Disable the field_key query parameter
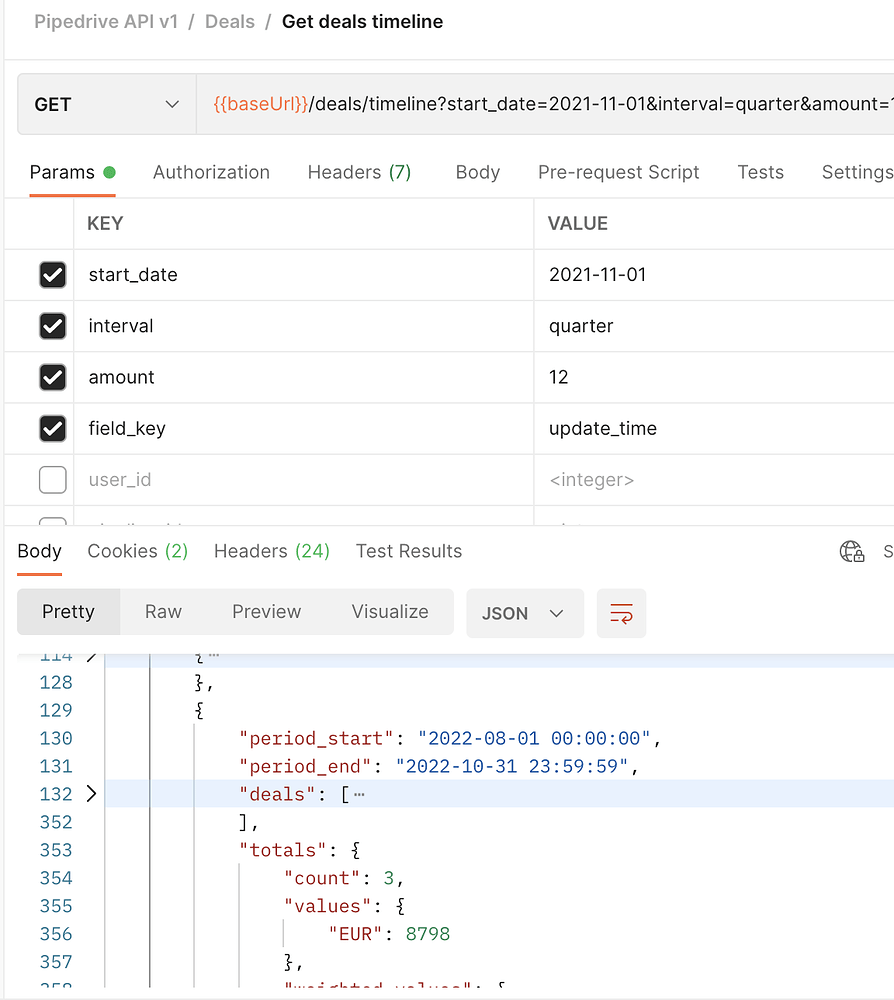The image size is (894, 1000). pos(52,428)
